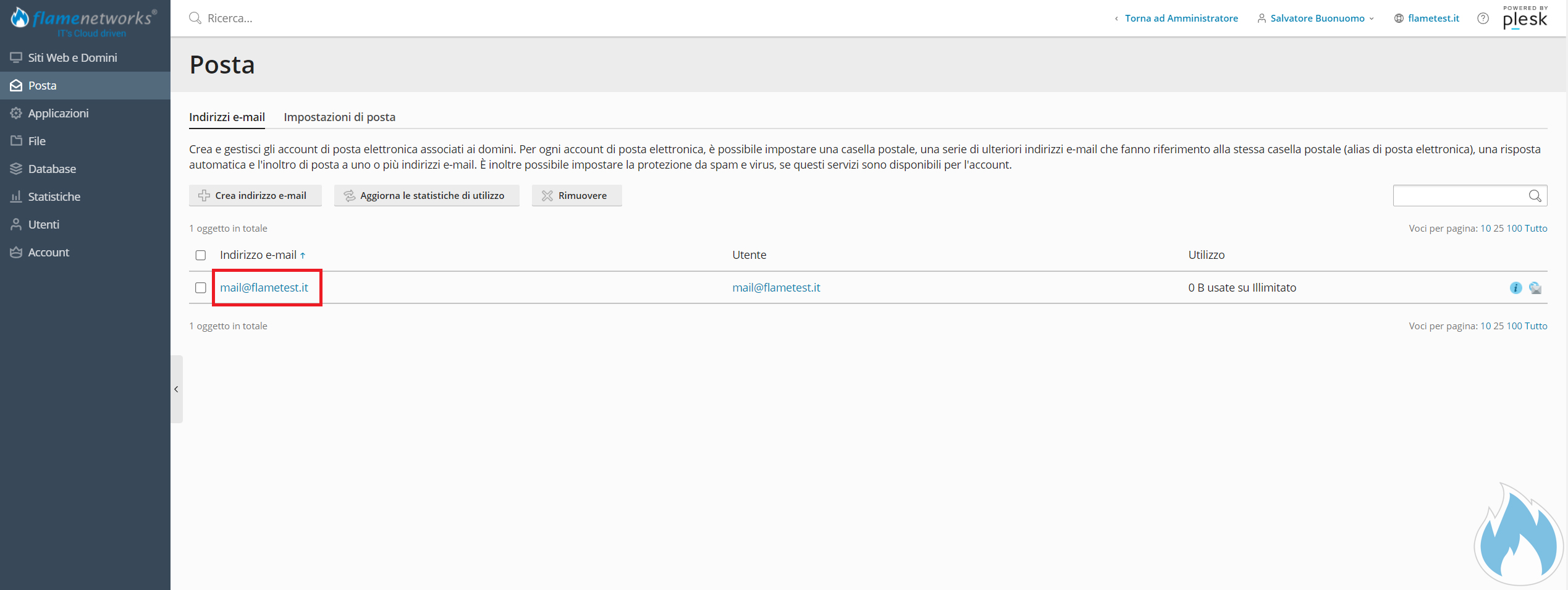This screenshot has height=590, width=1568.
Task: Click Aggiorna le statistiche di utilizzo
Action: click(426, 196)
